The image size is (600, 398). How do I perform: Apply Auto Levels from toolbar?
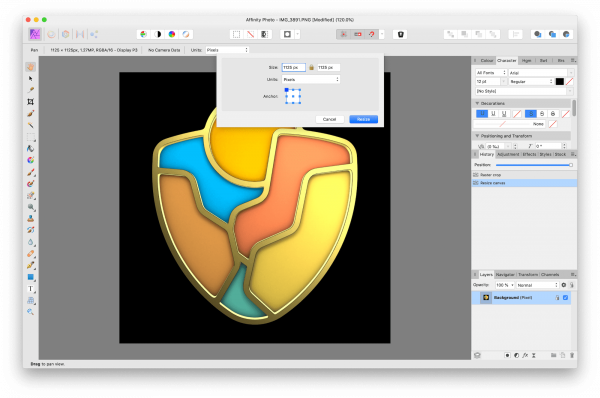pos(143,34)
